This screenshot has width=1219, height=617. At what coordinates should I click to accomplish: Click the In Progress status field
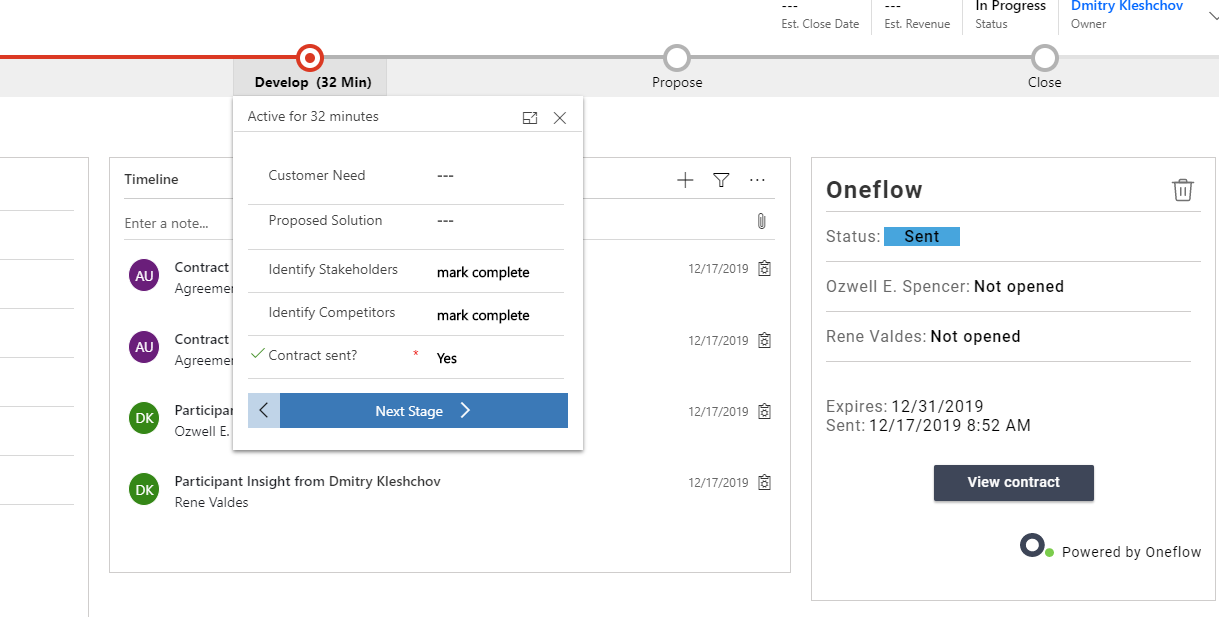click(1010, 14)
